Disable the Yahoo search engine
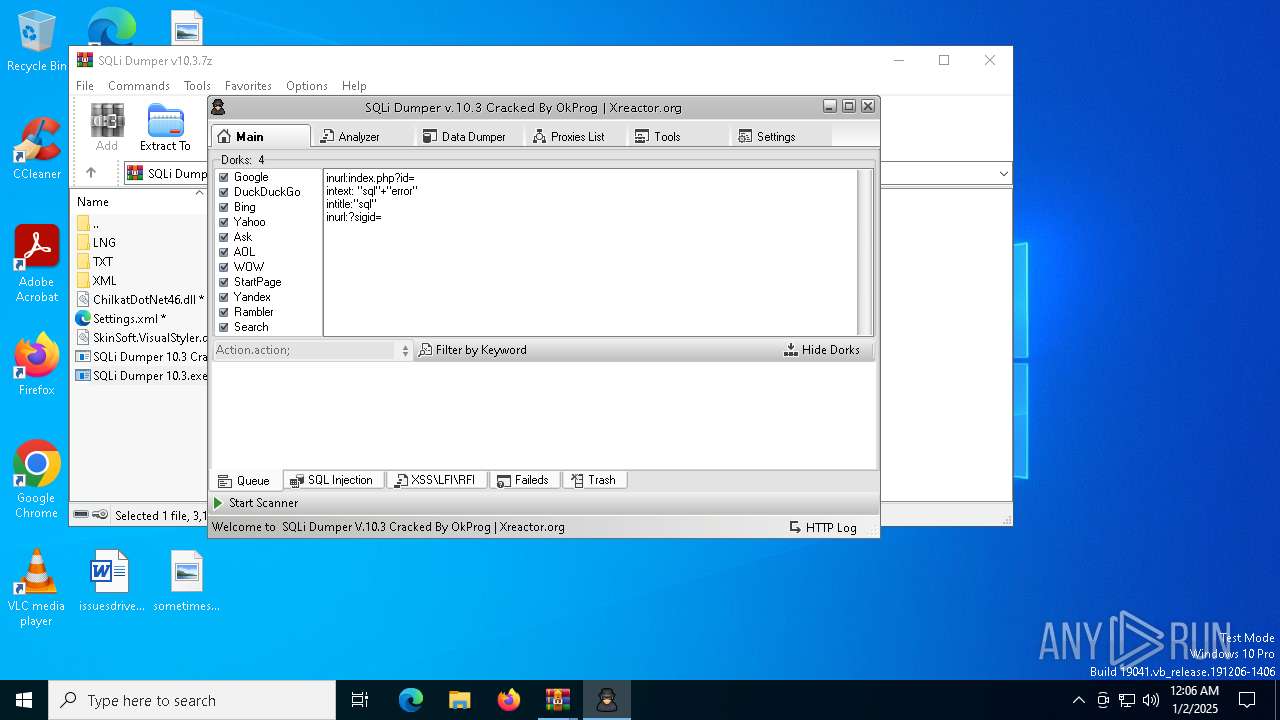 (x=224, y=222)
